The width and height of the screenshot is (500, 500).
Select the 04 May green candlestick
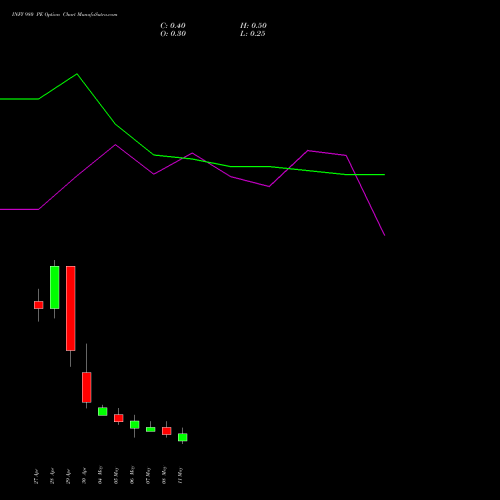(x=103, y=411)
